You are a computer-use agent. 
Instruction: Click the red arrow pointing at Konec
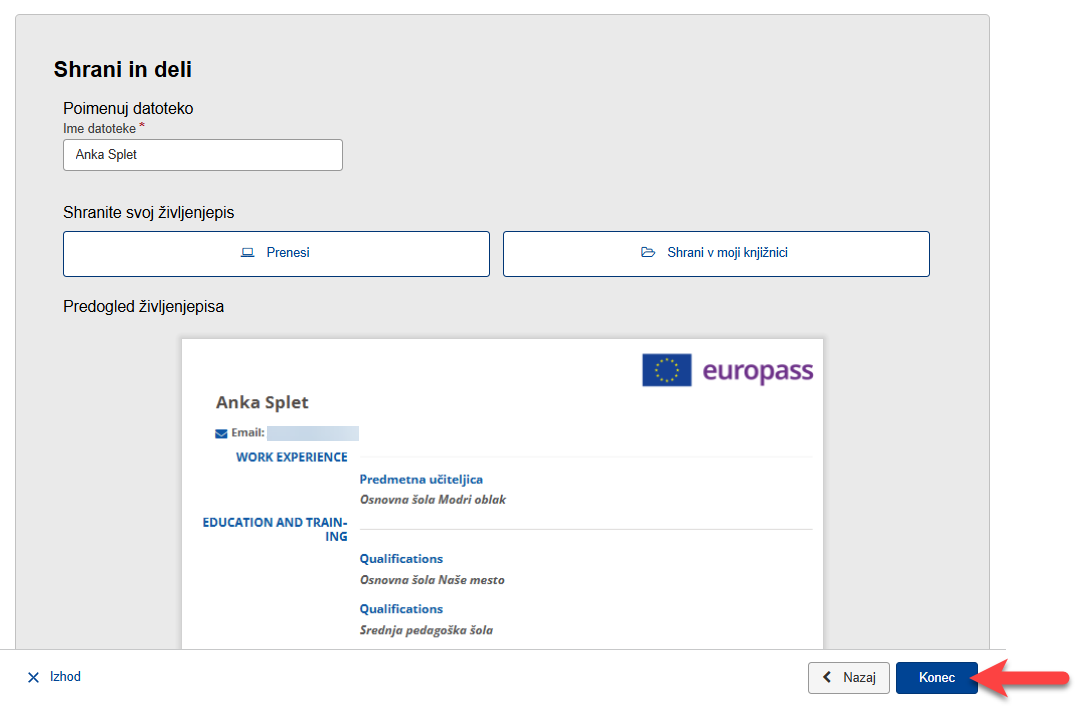tap(1025, 678)
